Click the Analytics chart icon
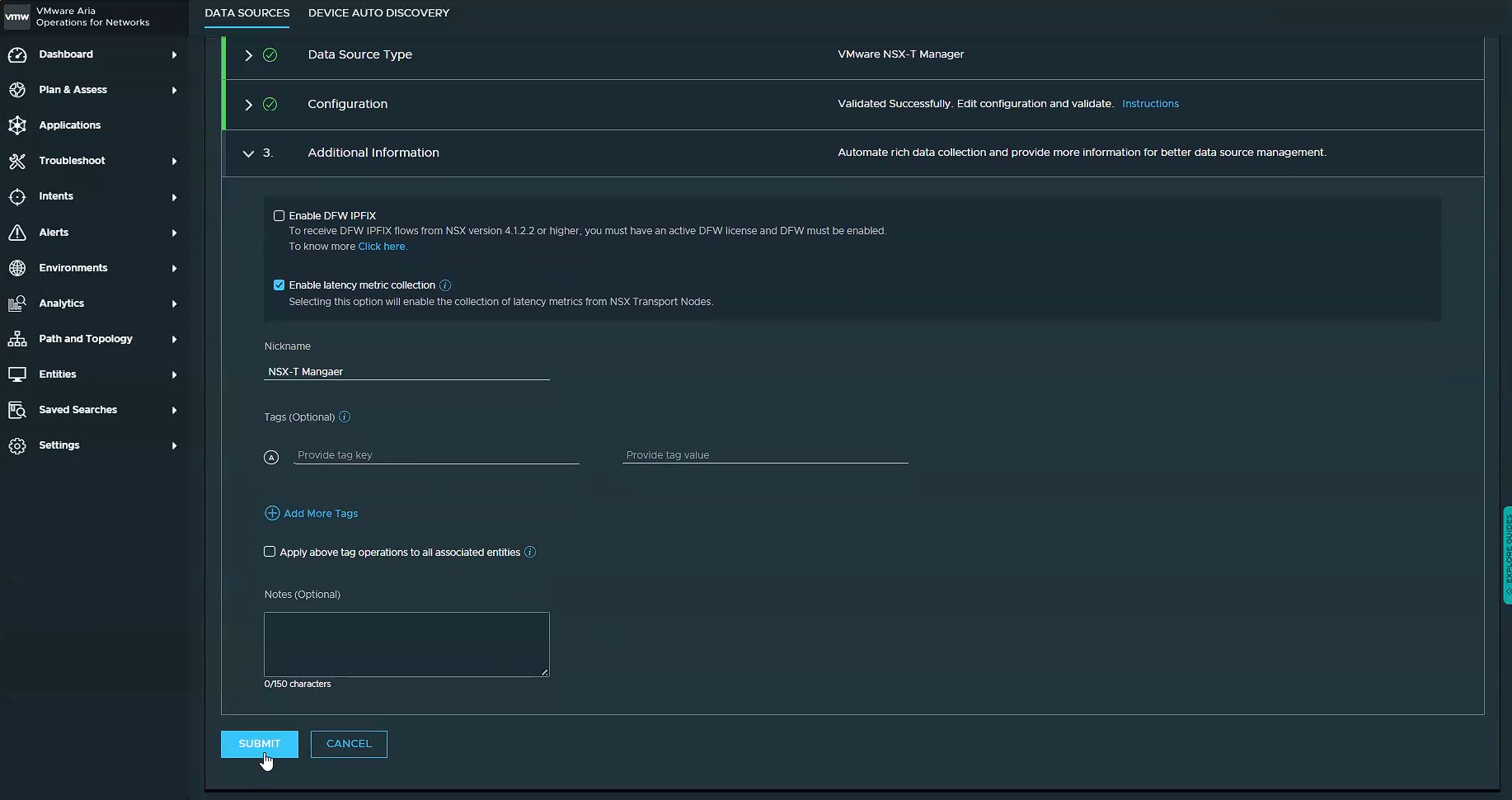 pyautogui.click(x=17, y=304)
